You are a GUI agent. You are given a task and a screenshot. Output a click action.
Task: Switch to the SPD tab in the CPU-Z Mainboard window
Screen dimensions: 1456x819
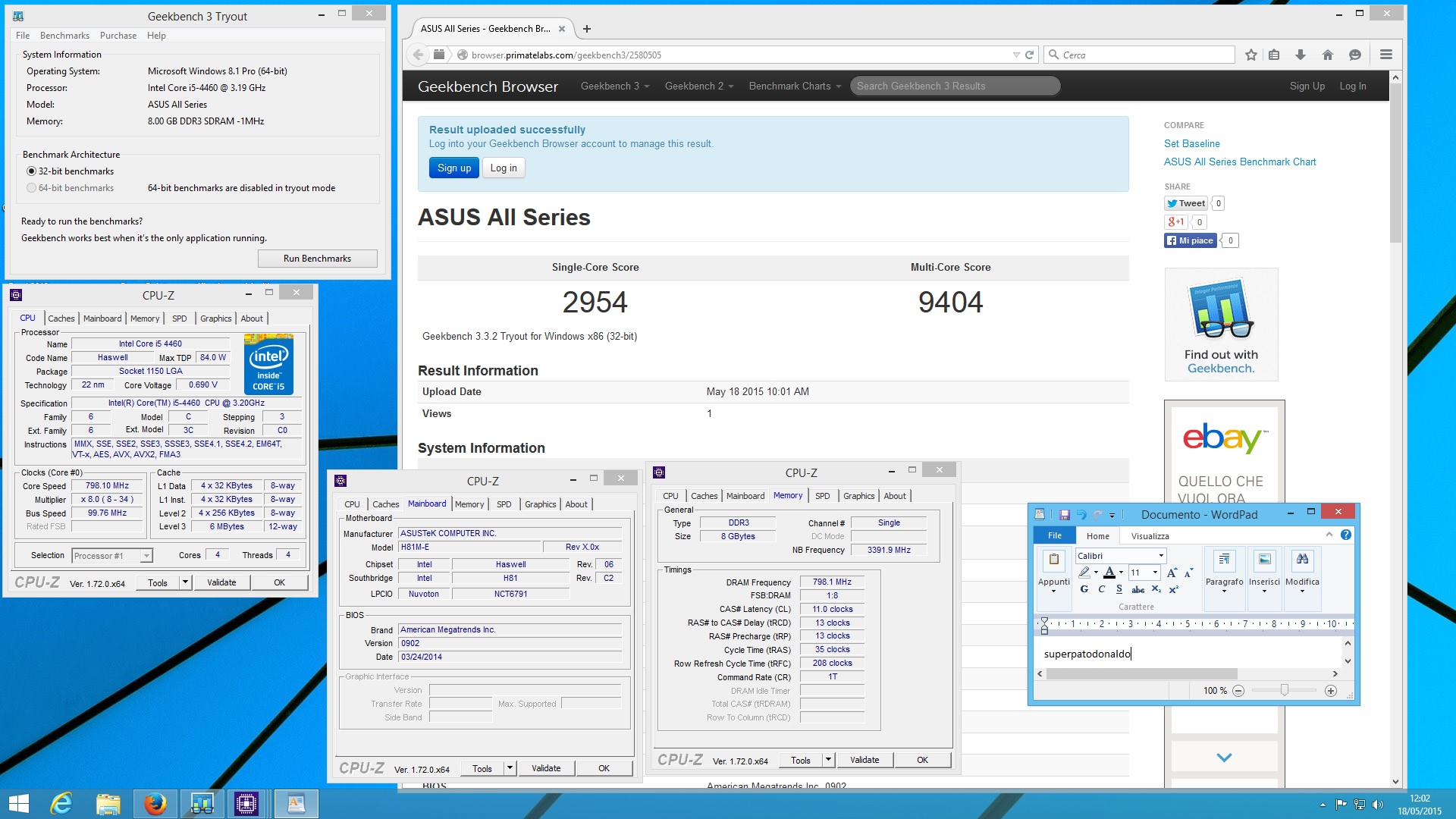(504, 504)
